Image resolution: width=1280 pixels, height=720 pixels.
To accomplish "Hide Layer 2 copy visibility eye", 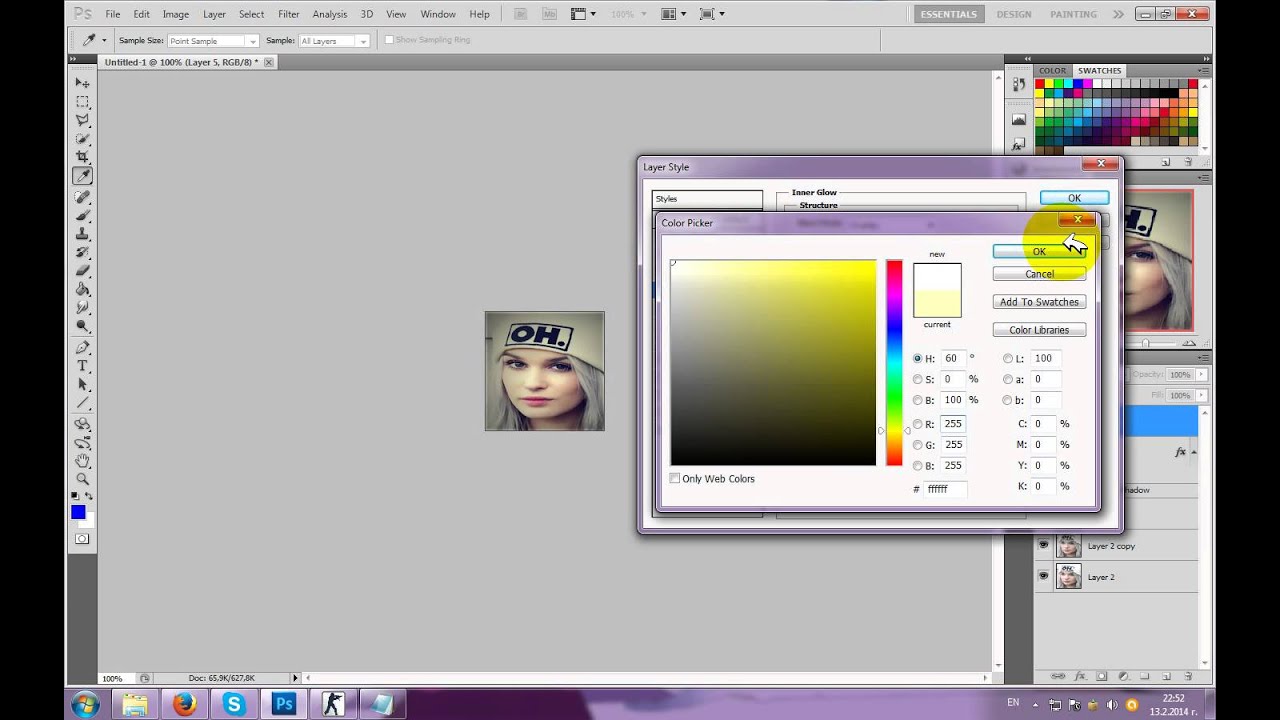I will 1043,546.
